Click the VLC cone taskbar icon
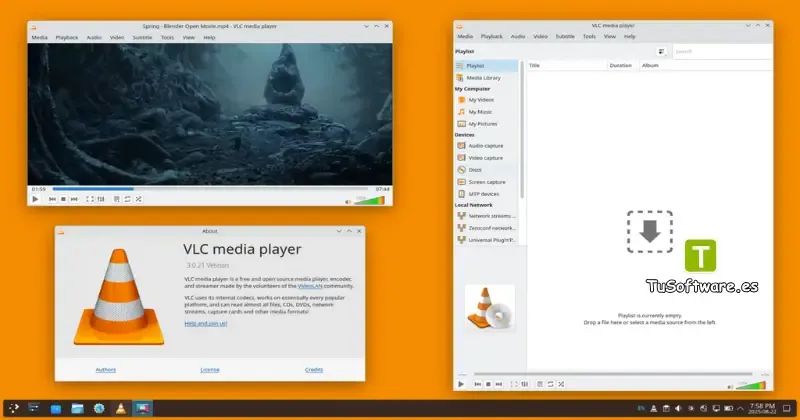 (x=120, y=408)
